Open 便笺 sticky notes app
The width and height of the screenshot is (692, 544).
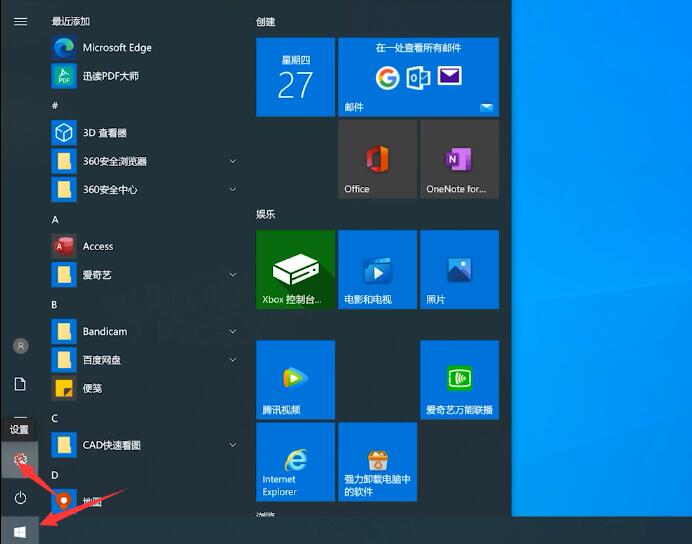pos(144,388)
